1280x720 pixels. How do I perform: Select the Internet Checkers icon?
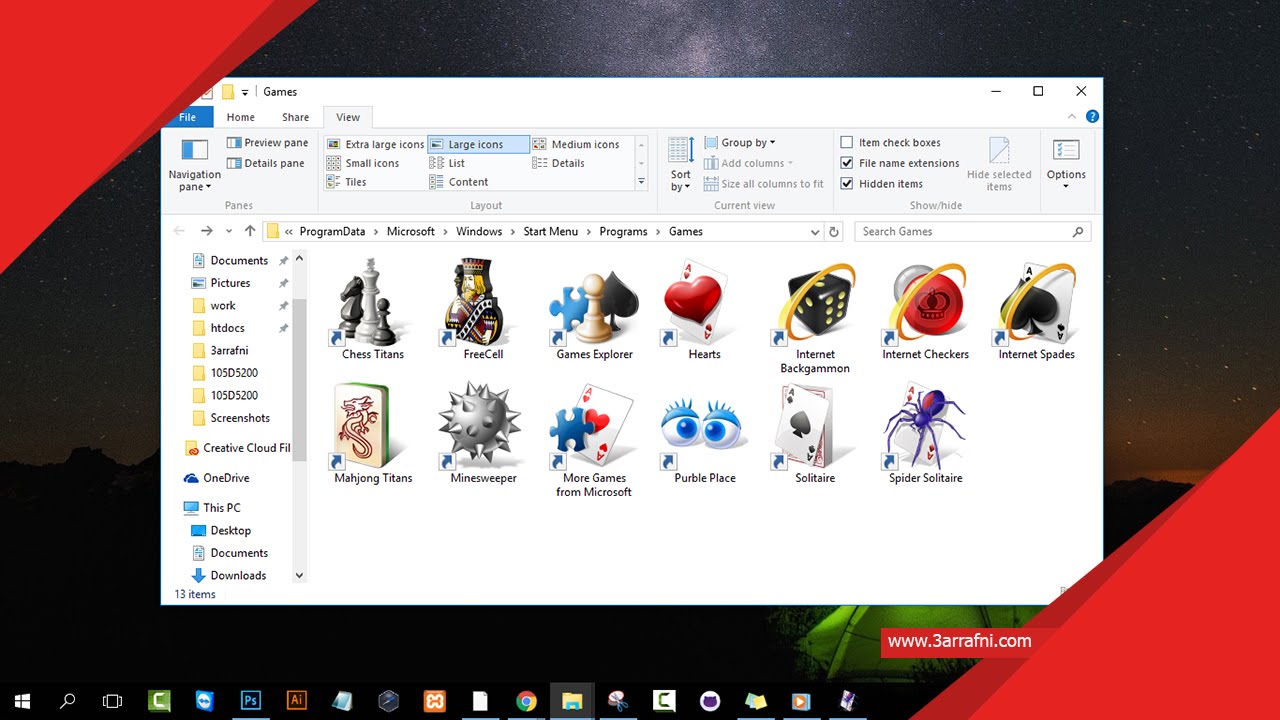tap(925, 309)
